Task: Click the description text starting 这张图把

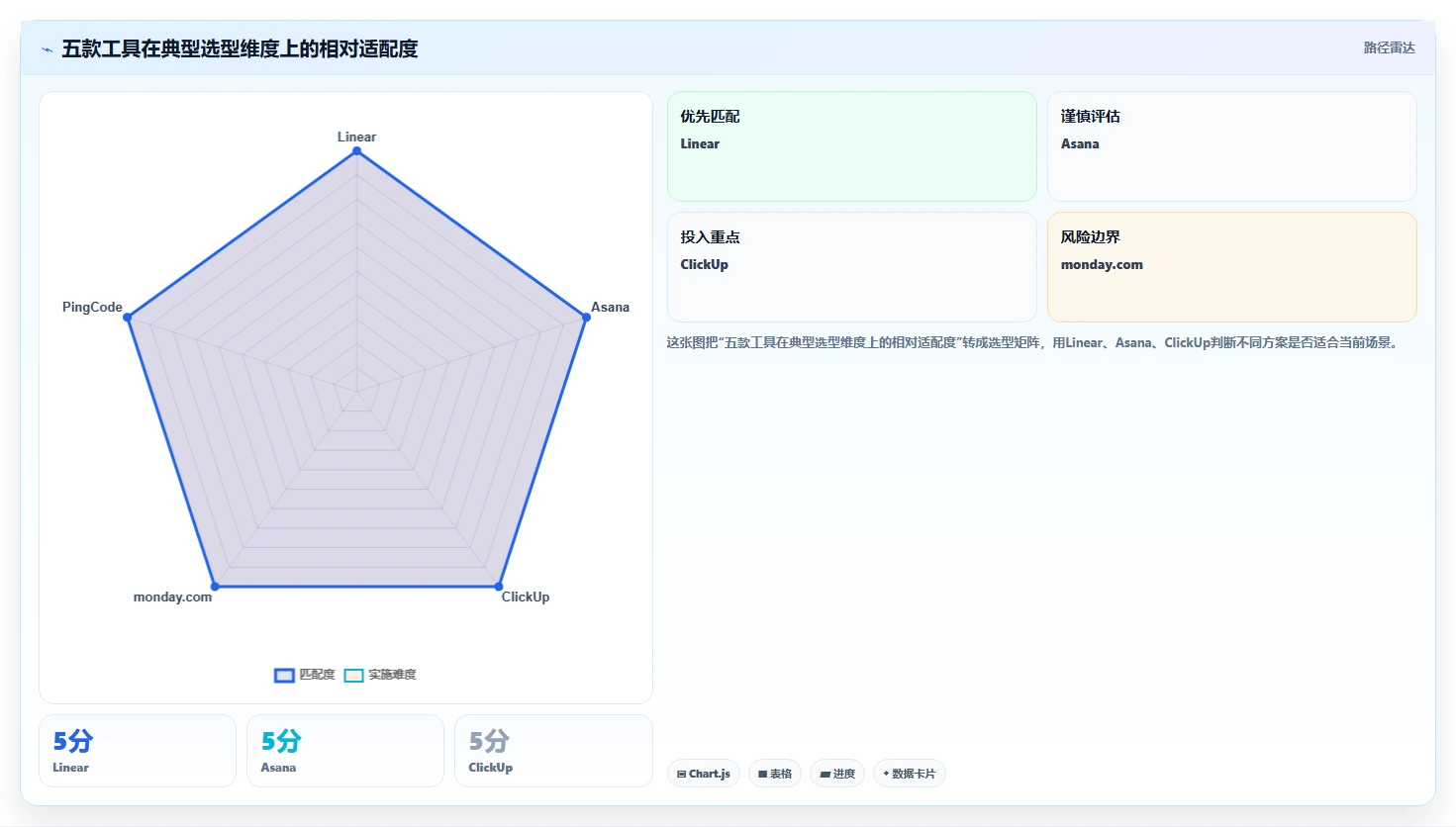Action: pos(1033,342)
